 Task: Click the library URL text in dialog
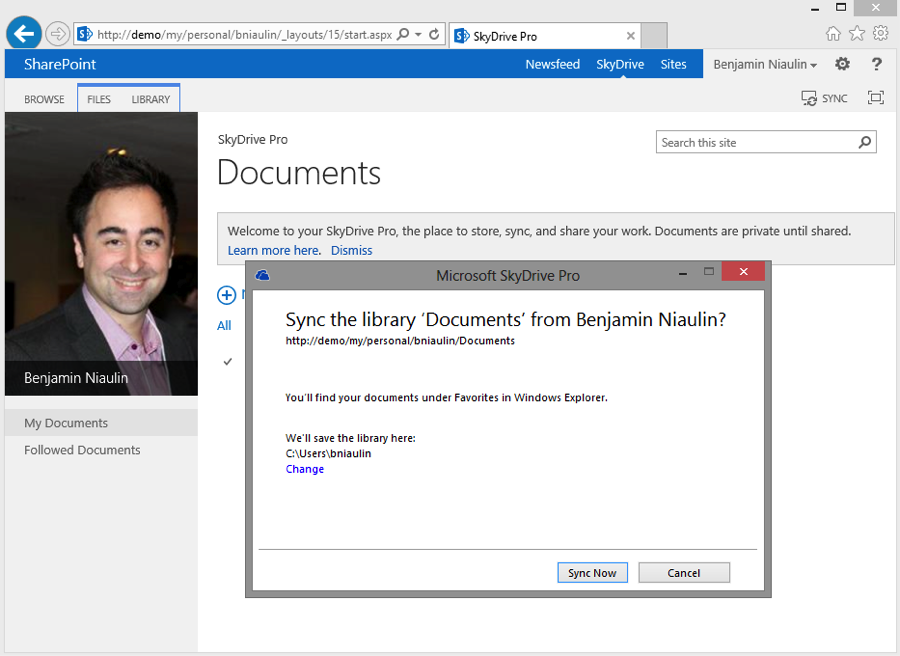tap(400, 341)
